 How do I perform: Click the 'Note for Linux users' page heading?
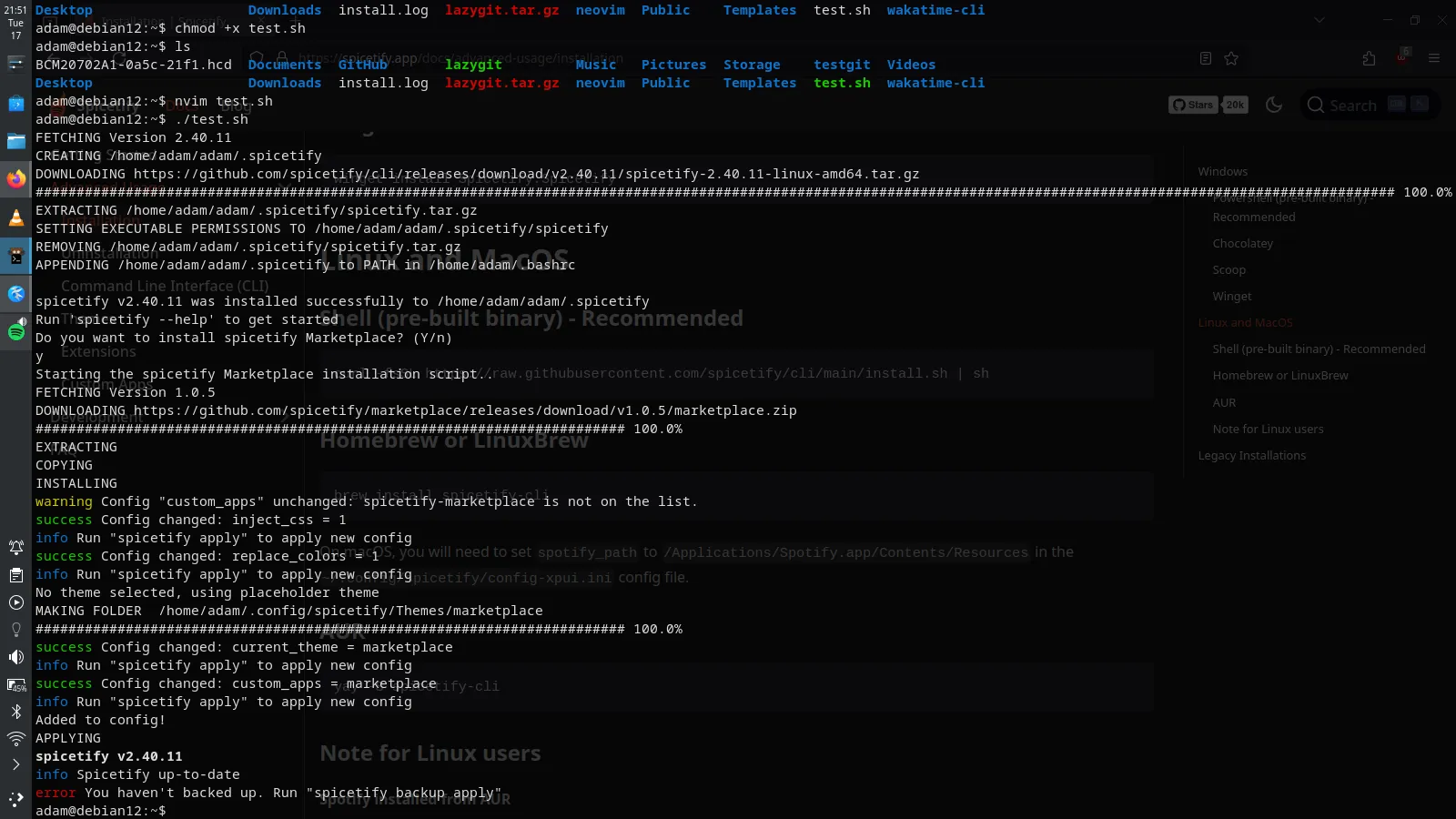click(x=430, y=753)
